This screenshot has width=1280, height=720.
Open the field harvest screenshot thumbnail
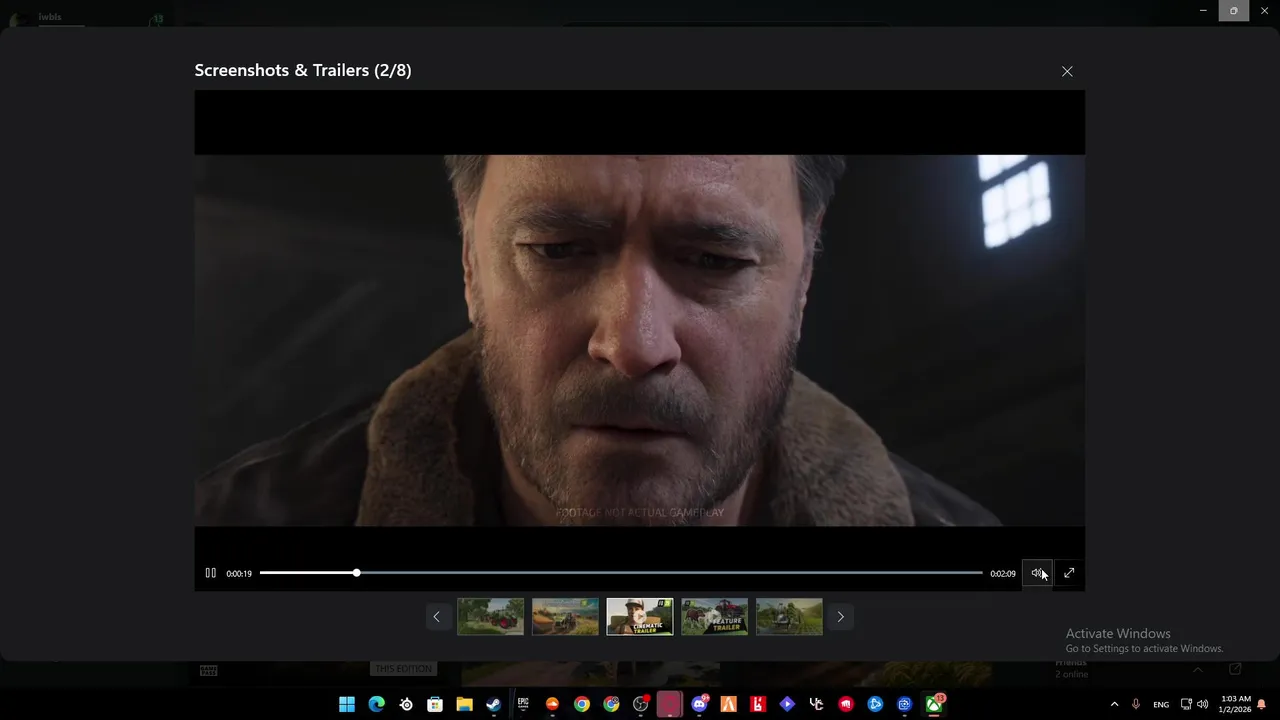click(565, 617)
